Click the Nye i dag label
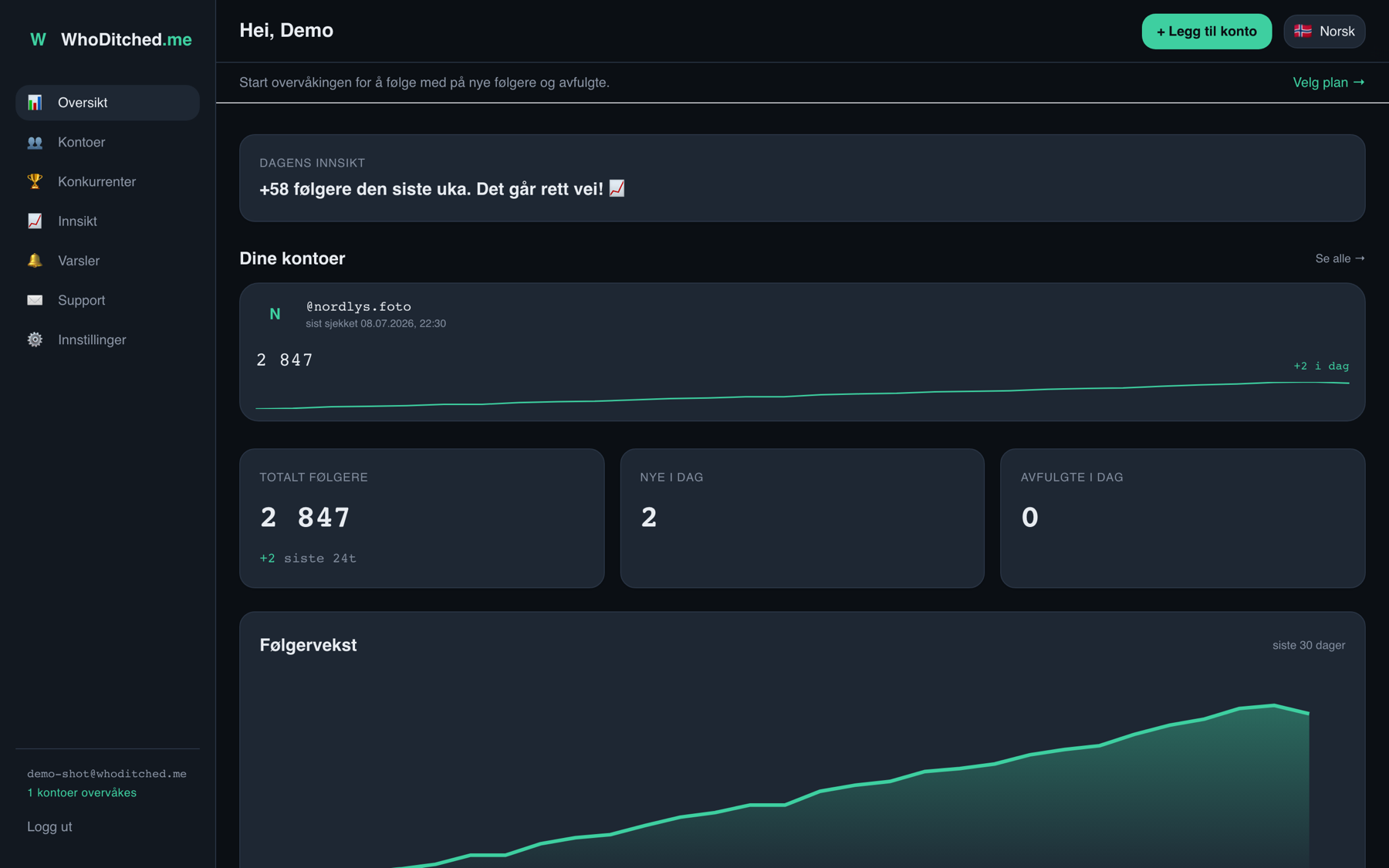 tap(671, 477)
